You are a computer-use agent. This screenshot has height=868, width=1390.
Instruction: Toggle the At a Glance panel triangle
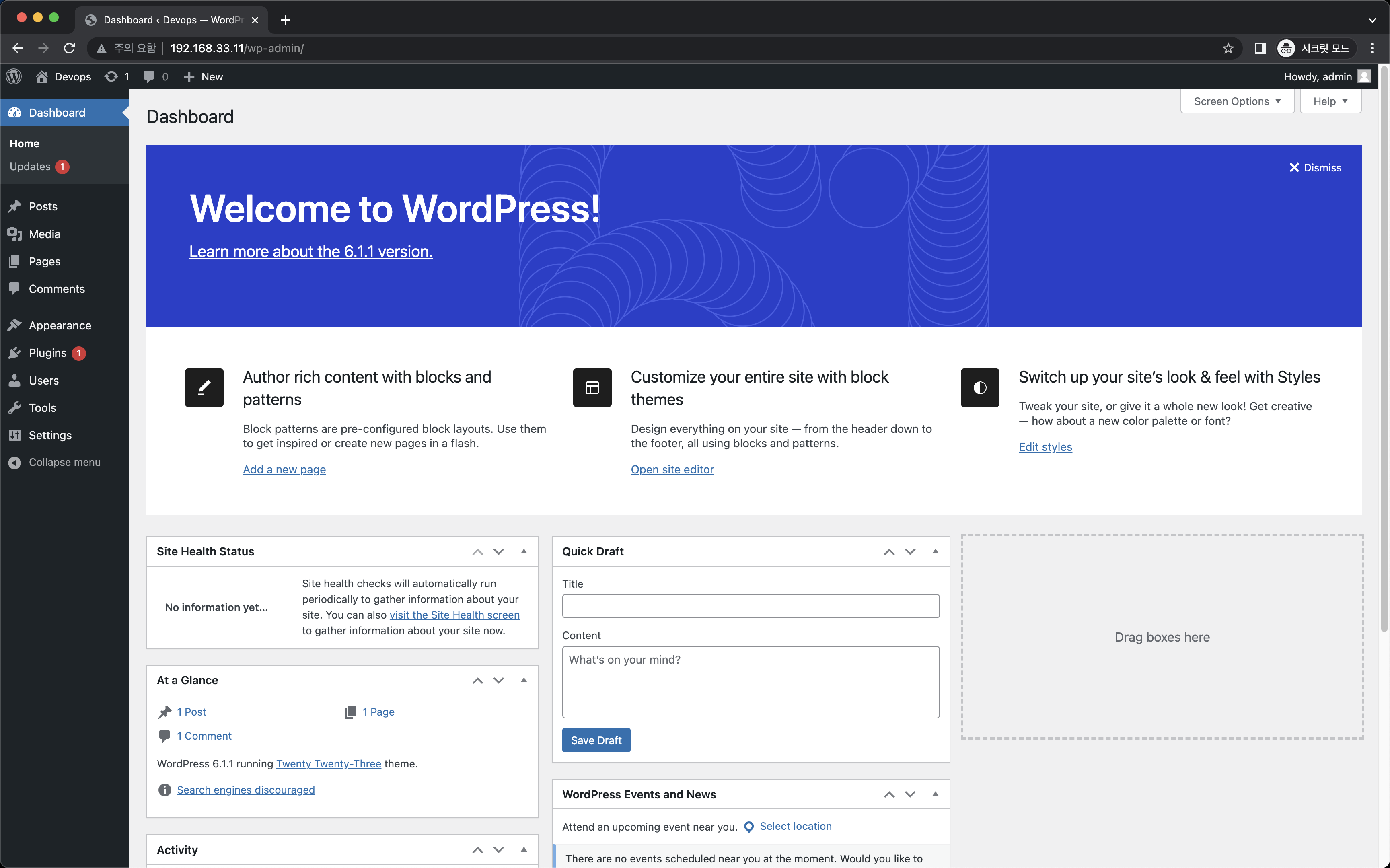(x=523, y=680)
